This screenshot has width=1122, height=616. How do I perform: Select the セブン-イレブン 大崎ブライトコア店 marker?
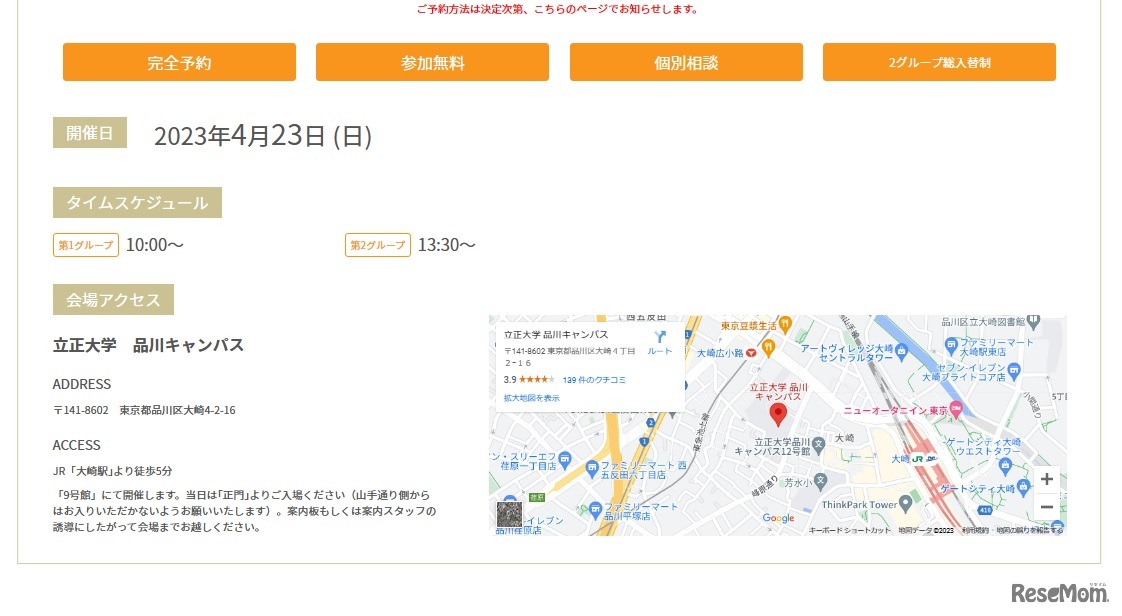click(1013, 370)
